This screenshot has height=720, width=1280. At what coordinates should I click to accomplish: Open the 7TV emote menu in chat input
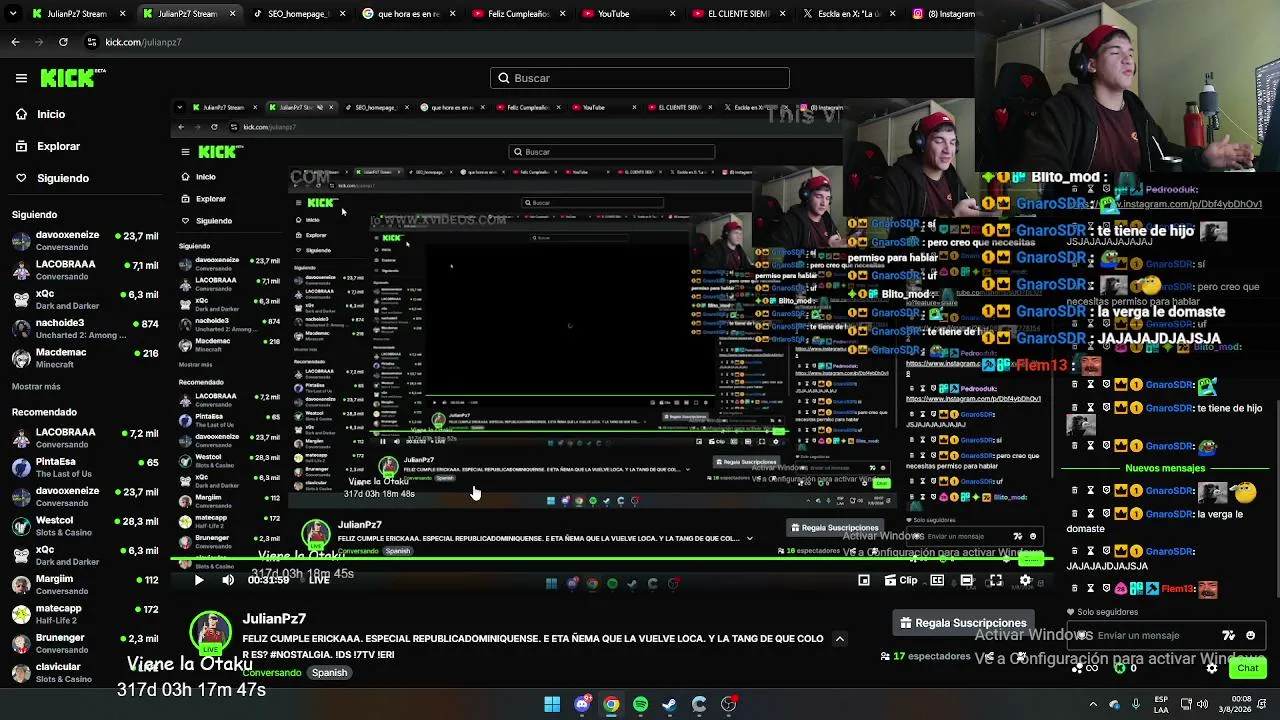[x=1229, y=635]
